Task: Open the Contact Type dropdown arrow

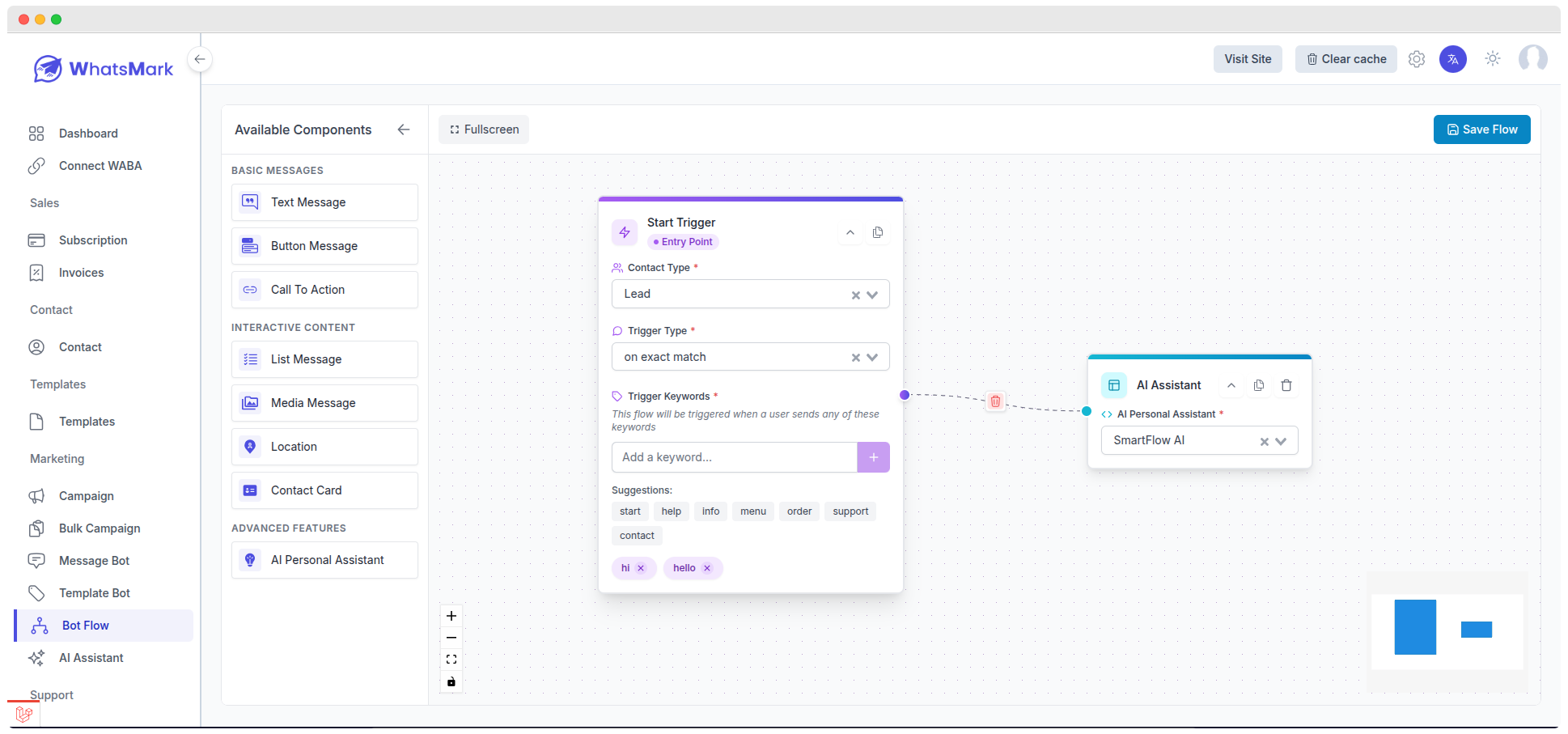Action: coord(872,295)
